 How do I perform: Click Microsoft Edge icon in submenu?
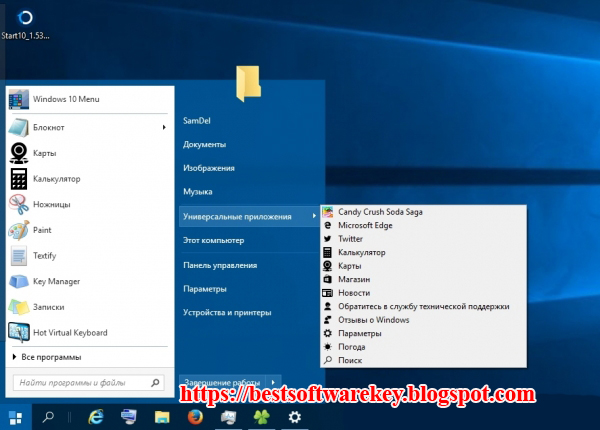click(x=328, y=225)
